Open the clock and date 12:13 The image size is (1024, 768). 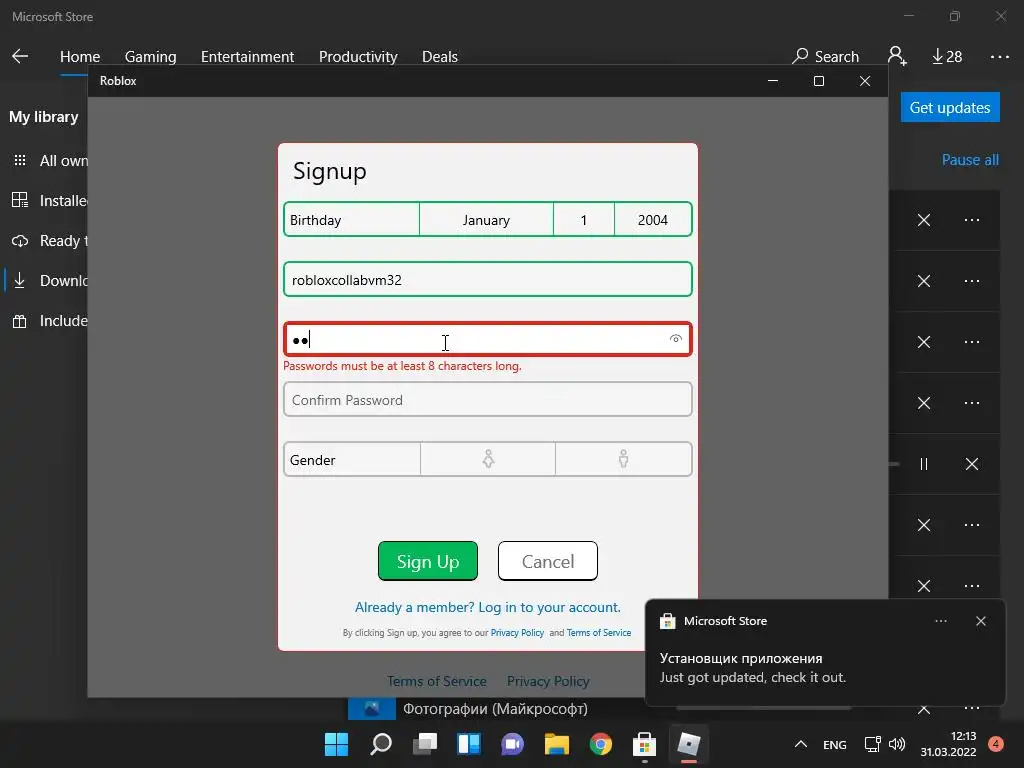coord(948,744)
